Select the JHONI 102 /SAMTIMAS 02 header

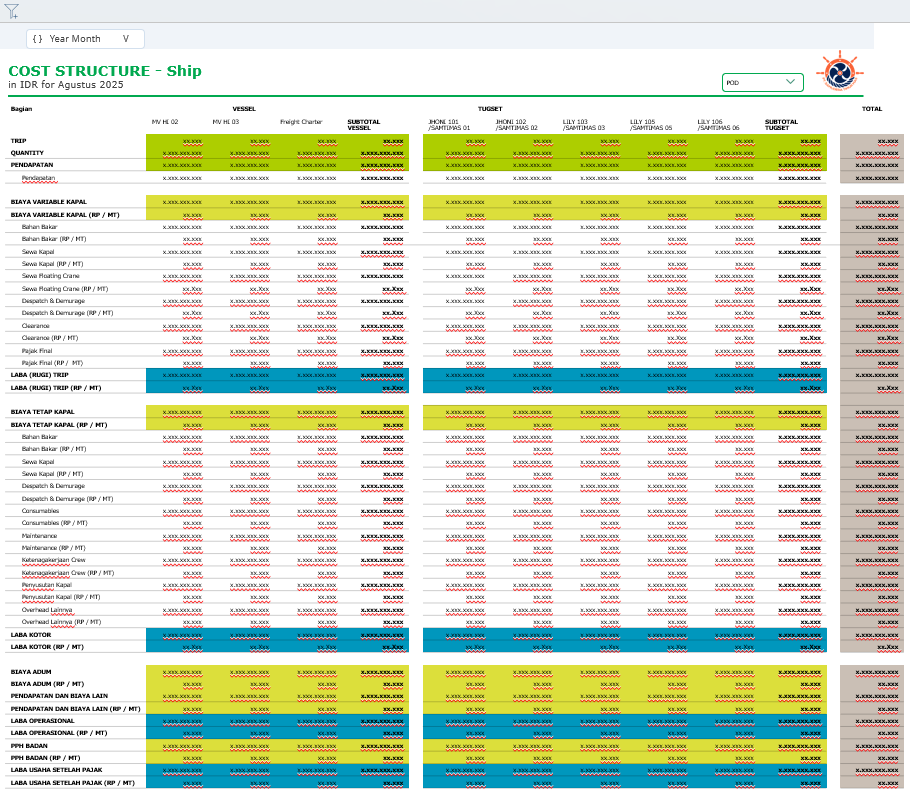tap(517, 125)
